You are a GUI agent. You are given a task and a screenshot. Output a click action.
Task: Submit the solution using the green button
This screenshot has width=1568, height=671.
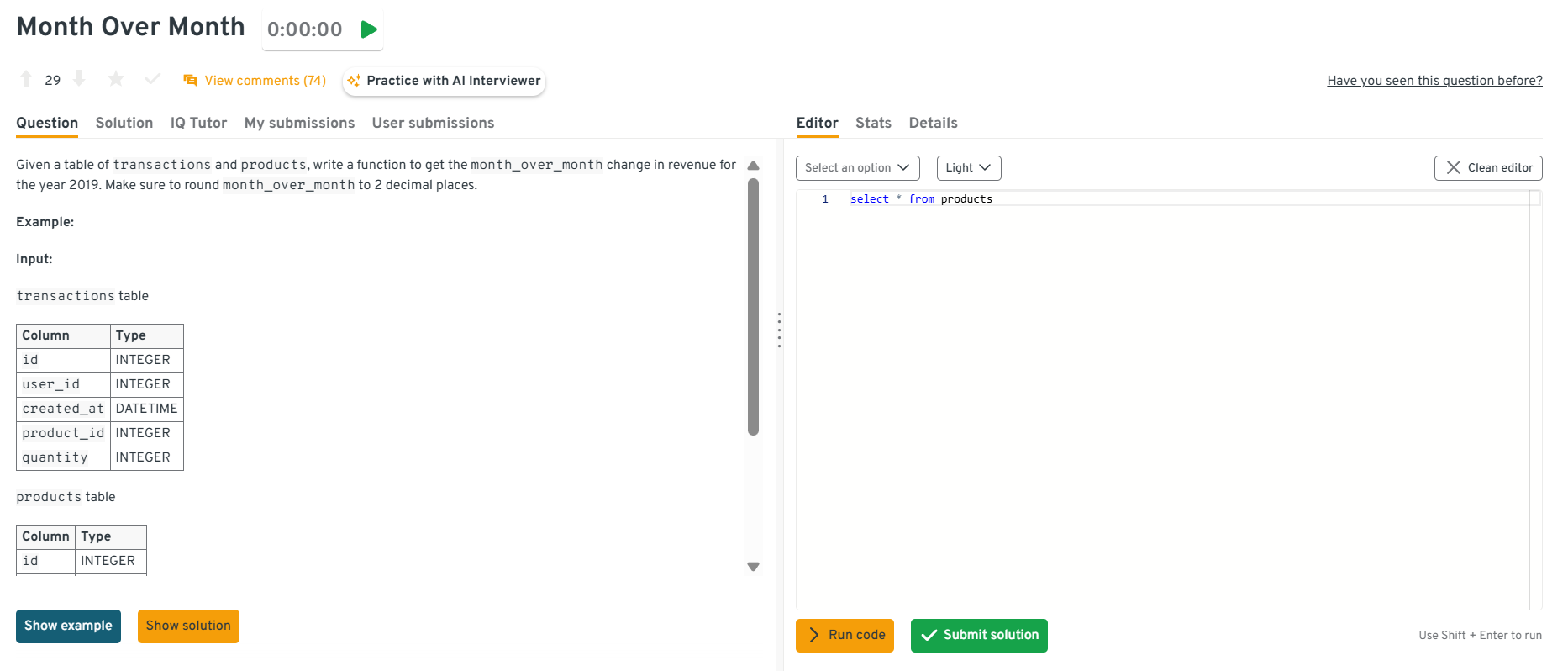979,636
